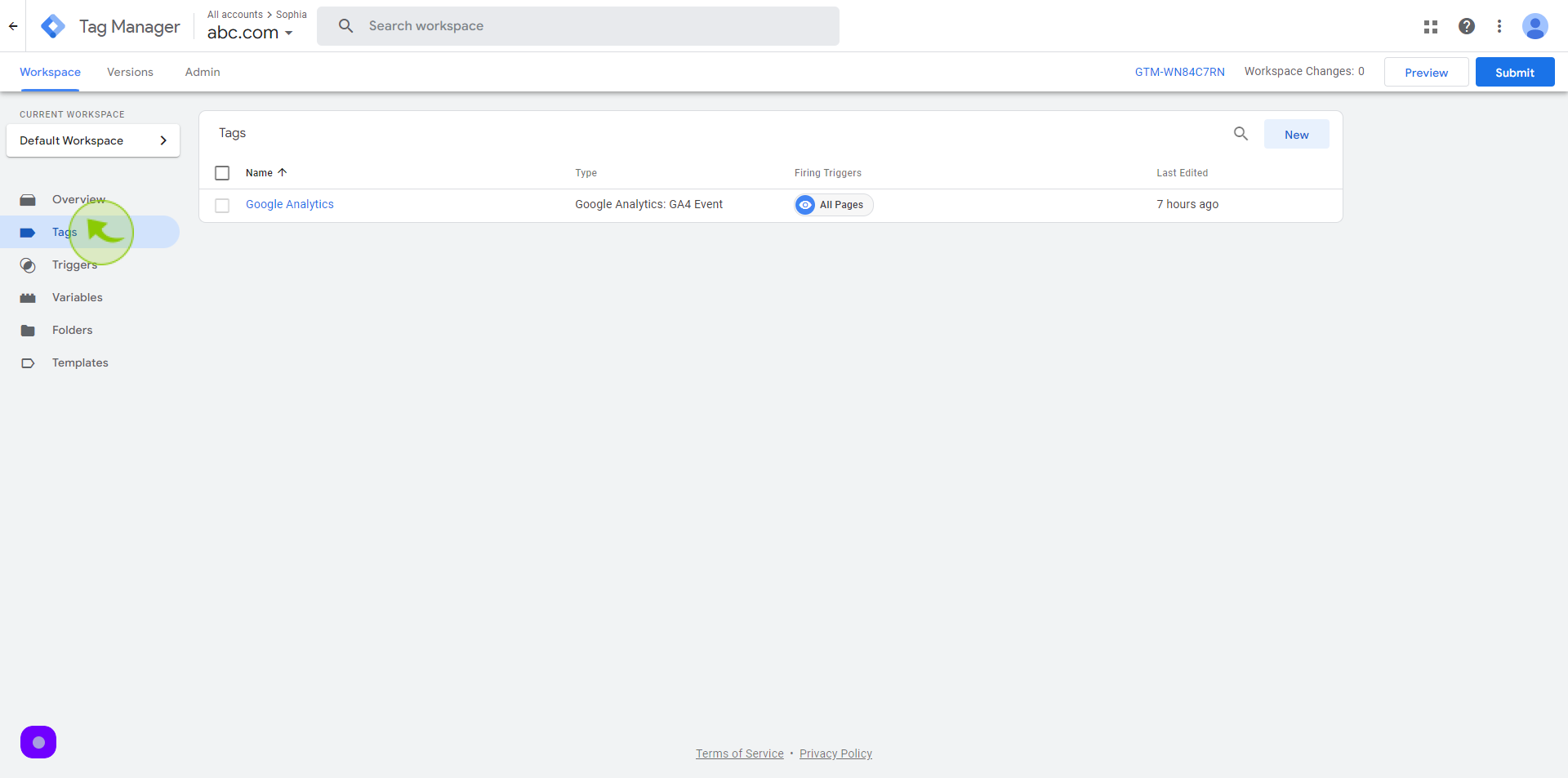This screenshot has height=778, width=1568.
Task: Switch to the Admin tab
Action: pyautogui.click(x=203, y=72)
